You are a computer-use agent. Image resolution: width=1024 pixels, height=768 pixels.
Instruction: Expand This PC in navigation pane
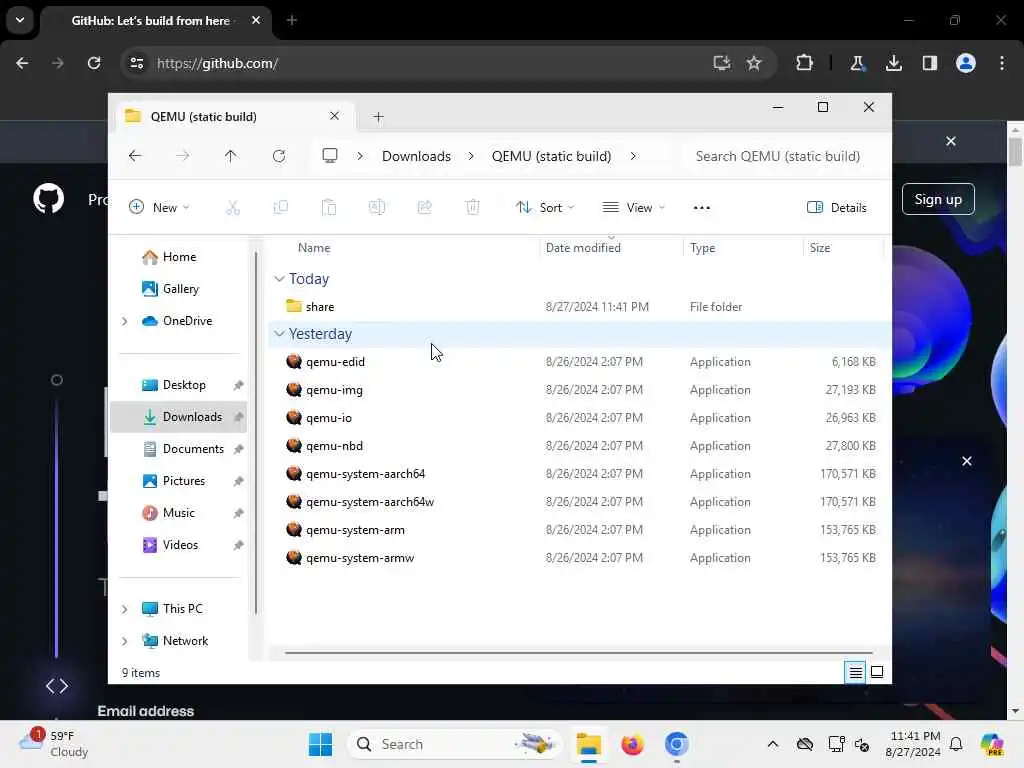[125, 609]
